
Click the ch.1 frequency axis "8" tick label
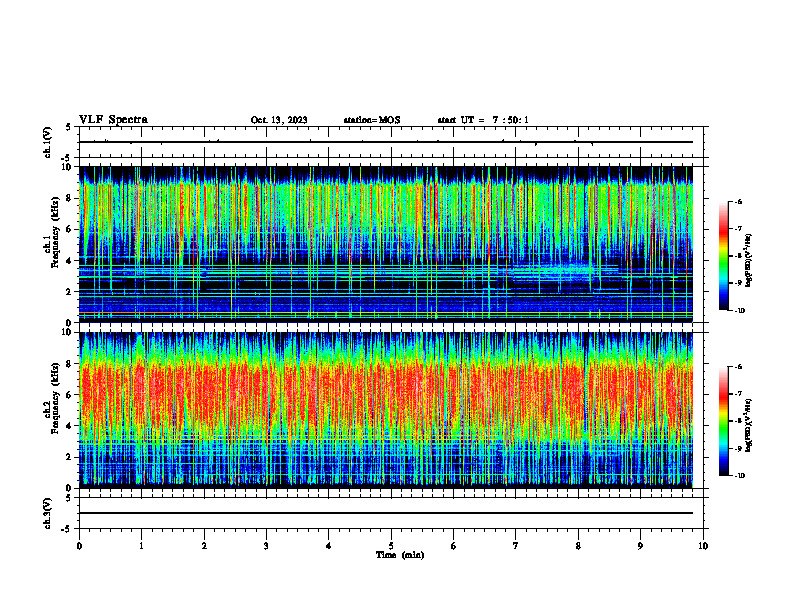[x=69, y=198]
